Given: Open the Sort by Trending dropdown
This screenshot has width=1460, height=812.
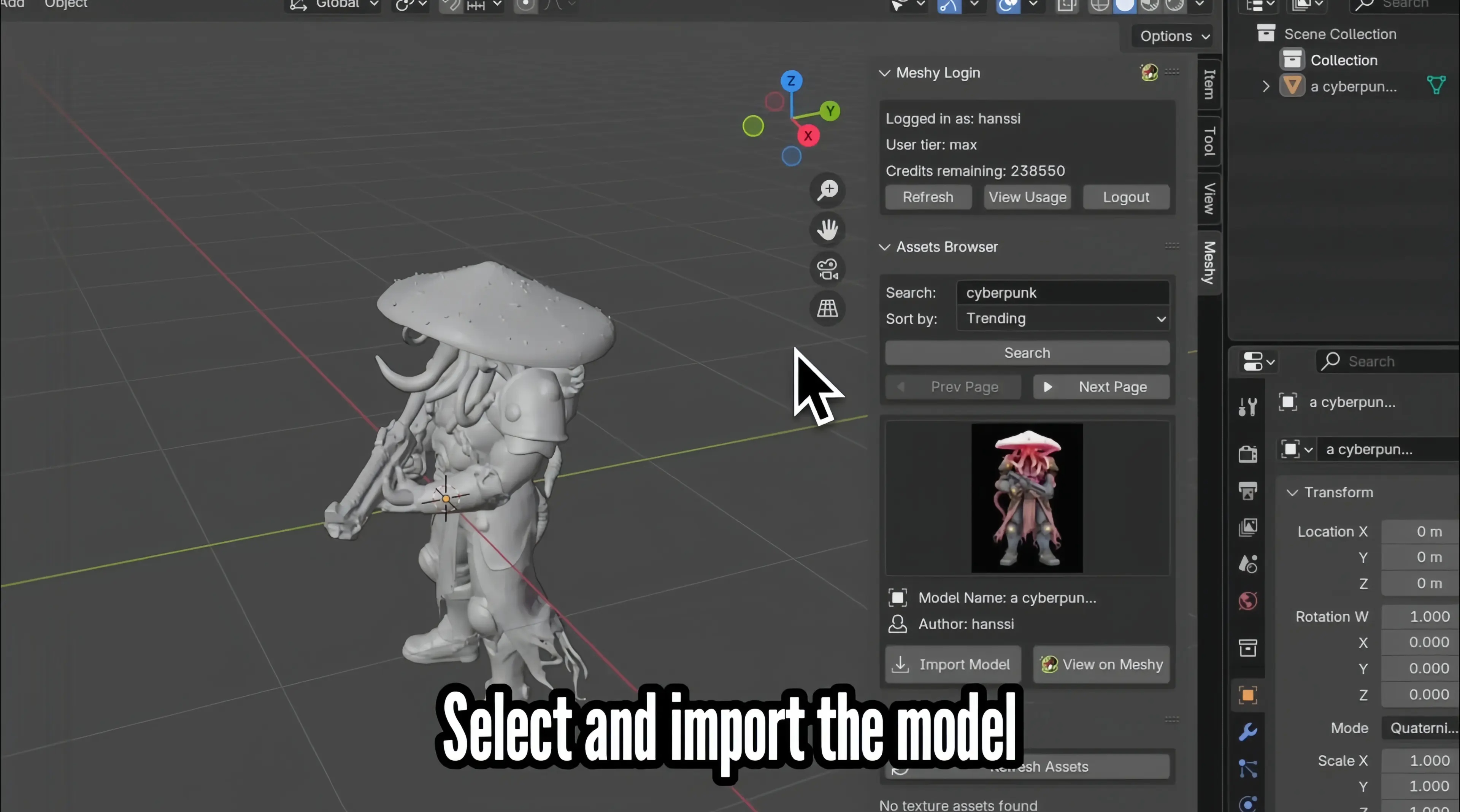Looking at the screenshot, I should pyautogui.click(x=1063, y=319).
